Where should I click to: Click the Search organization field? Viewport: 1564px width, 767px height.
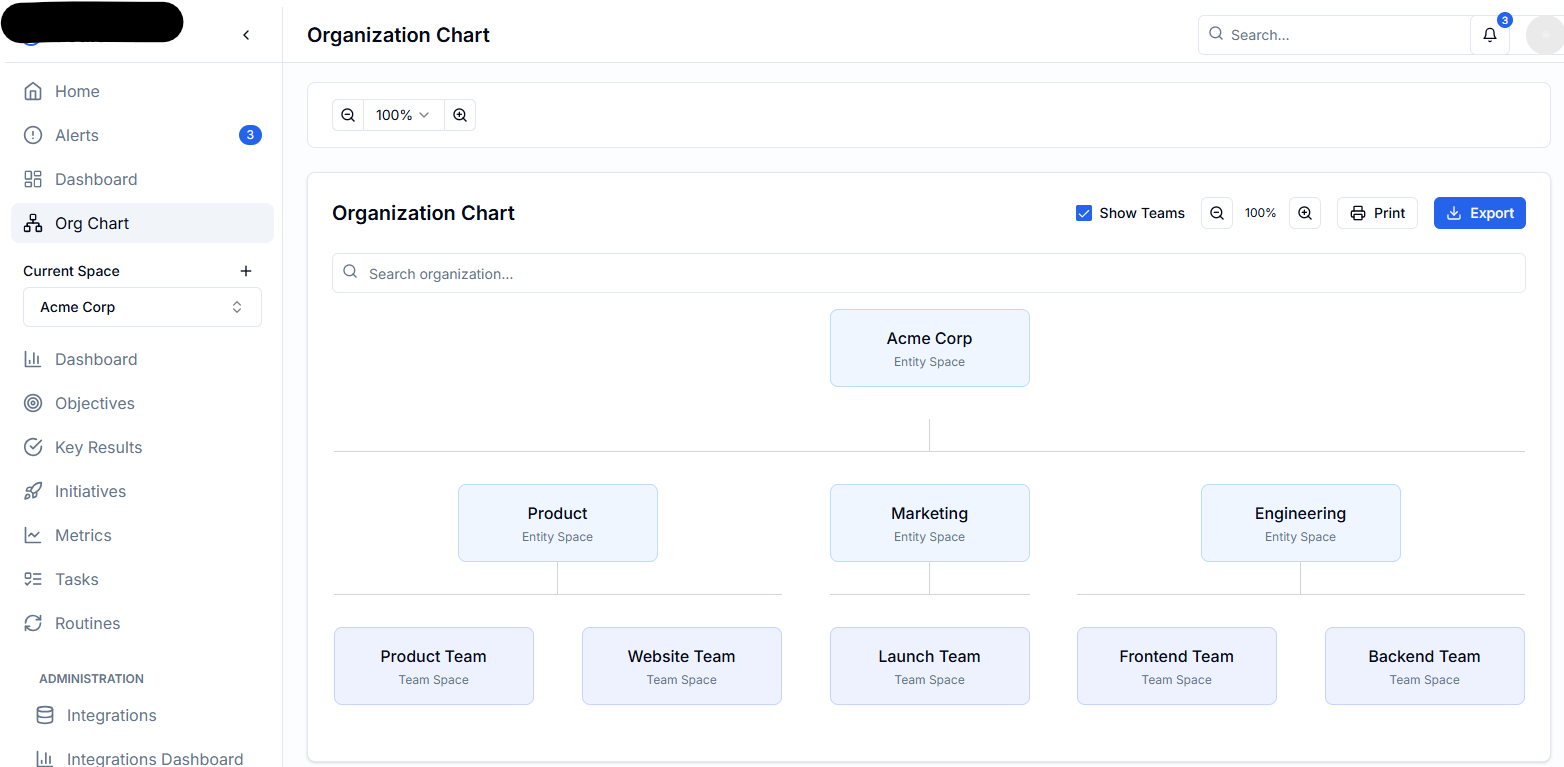pos(928,273)
